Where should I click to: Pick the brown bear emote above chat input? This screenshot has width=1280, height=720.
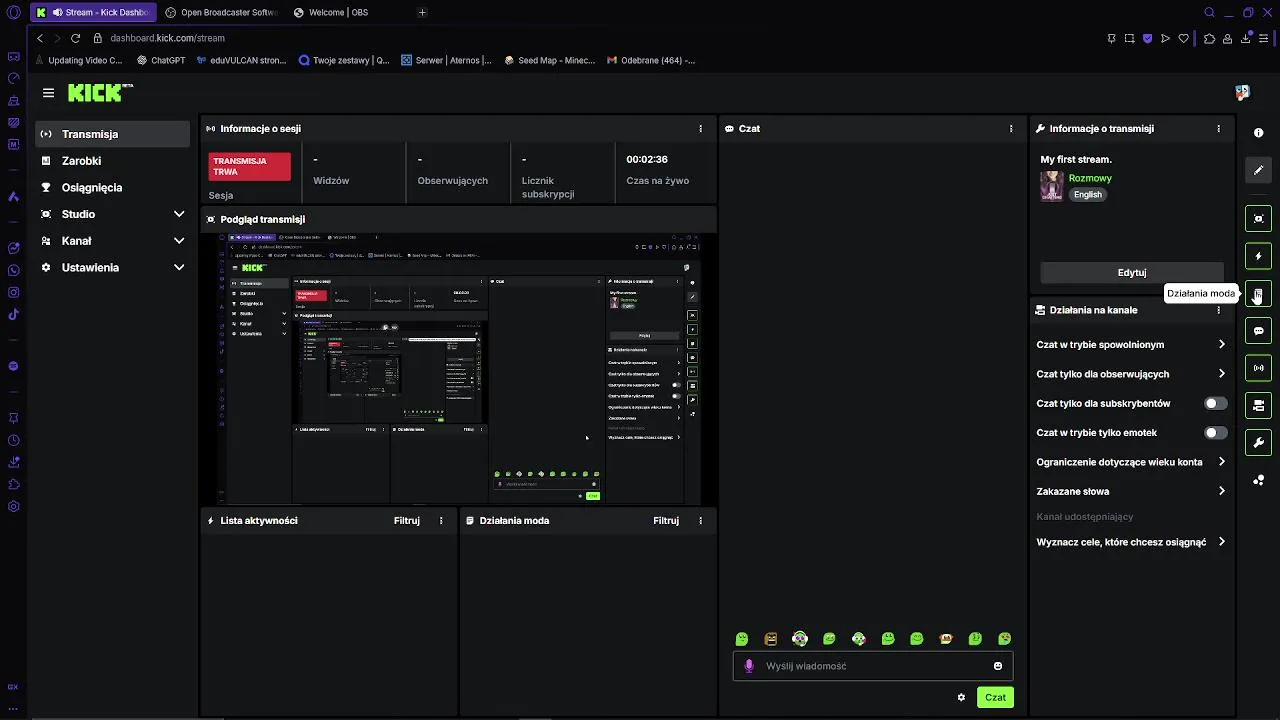771,639
